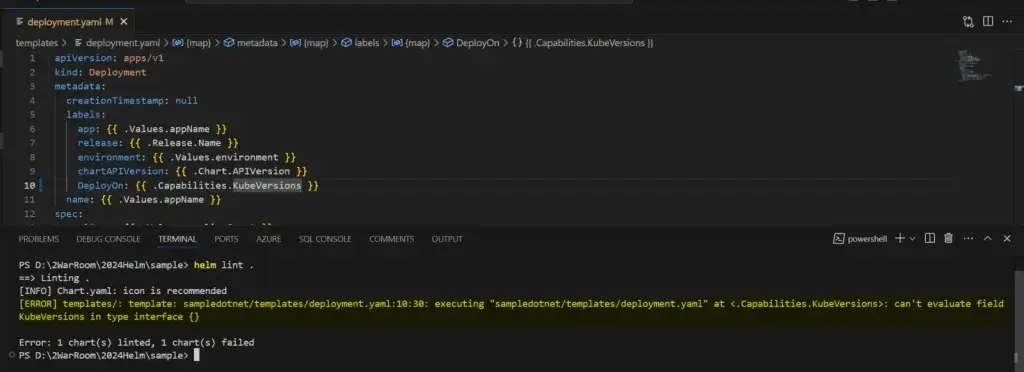
Task: Open editor More Actions ellipsis menu
Action: pyautogui.click(x=1007, y=22)
